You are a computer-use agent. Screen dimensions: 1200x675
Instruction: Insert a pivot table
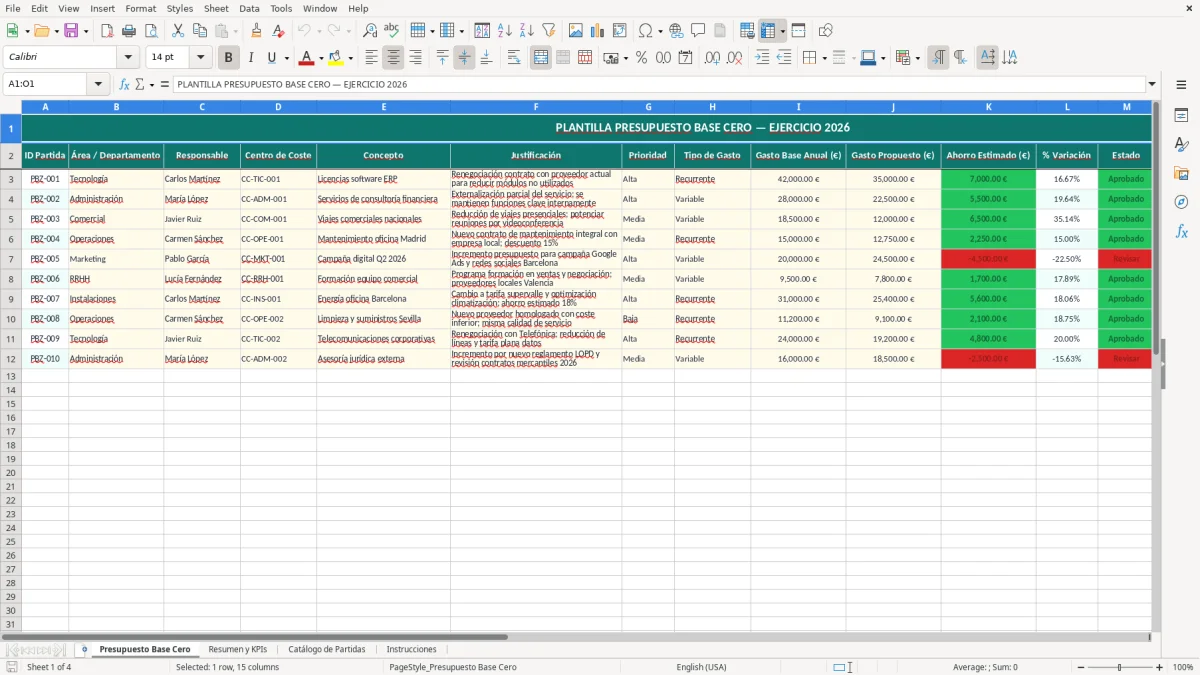(620, 31)
